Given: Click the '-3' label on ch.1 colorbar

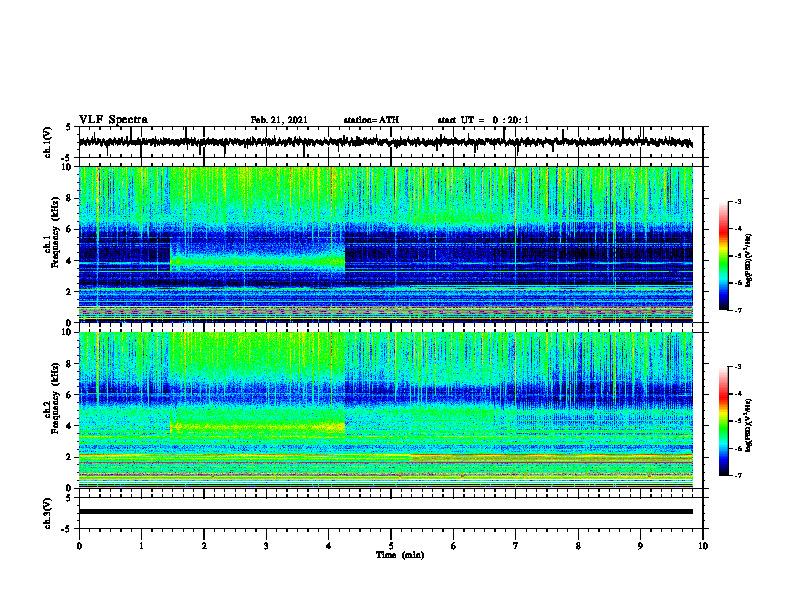Looking at the screenshot, I should pos(737,201).
